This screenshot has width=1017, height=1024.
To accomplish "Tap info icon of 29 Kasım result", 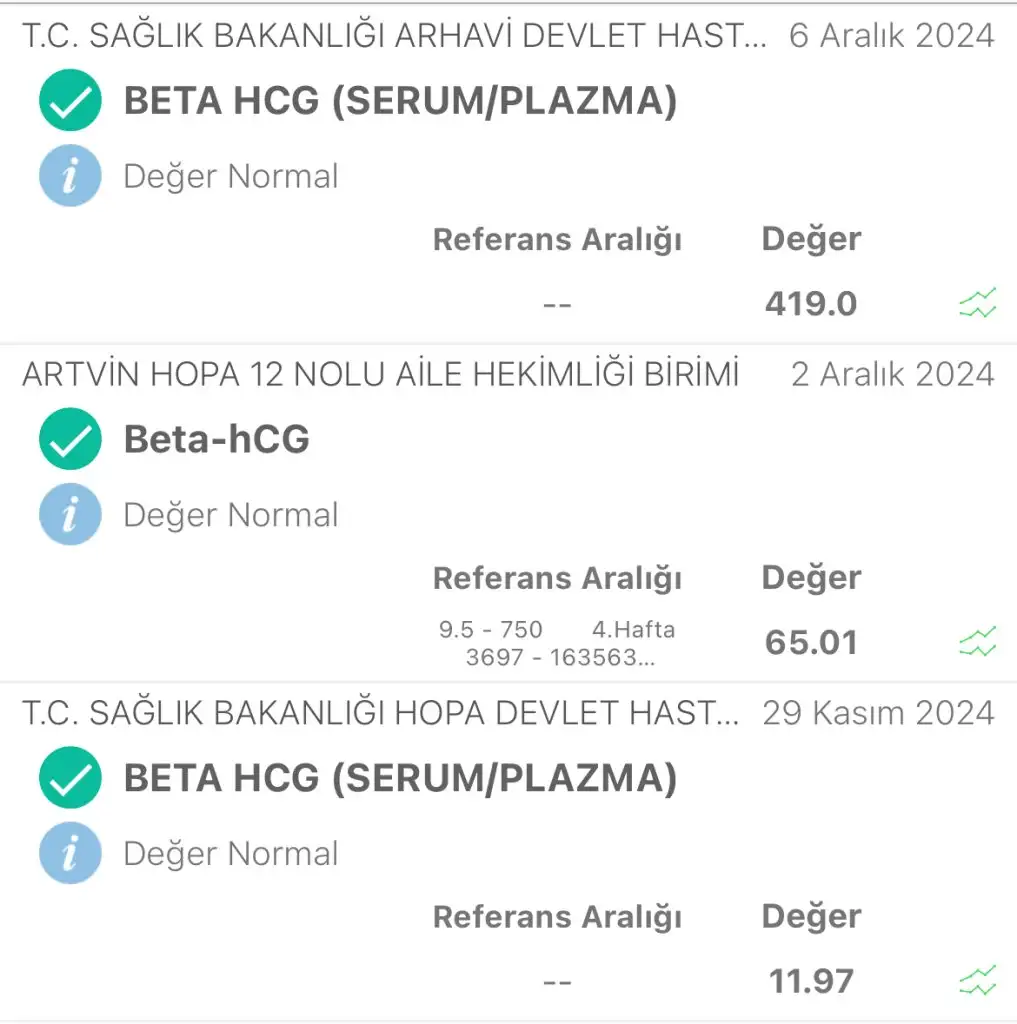I will tap(70, 853).
